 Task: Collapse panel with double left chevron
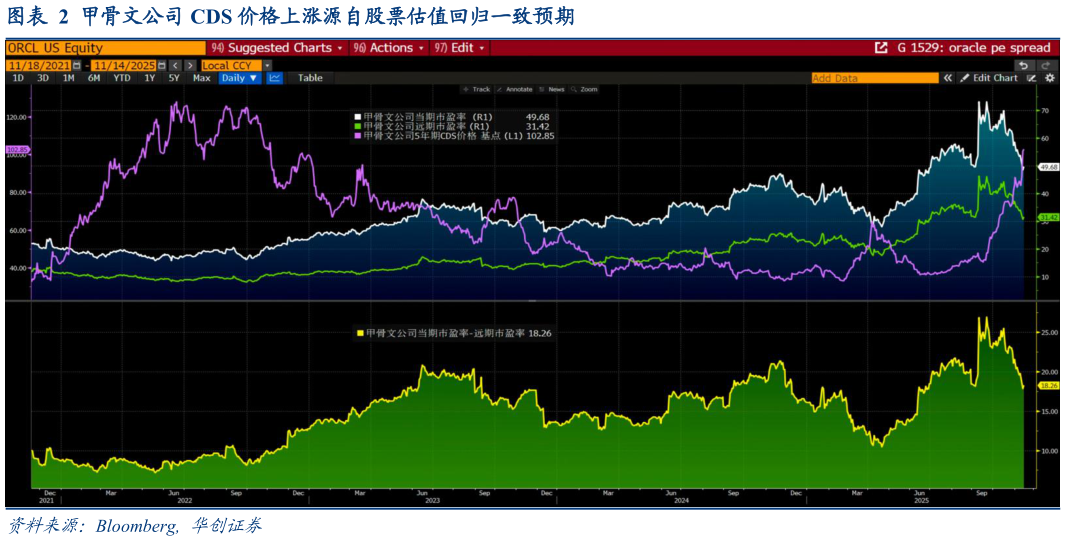[x=948, y=78]
